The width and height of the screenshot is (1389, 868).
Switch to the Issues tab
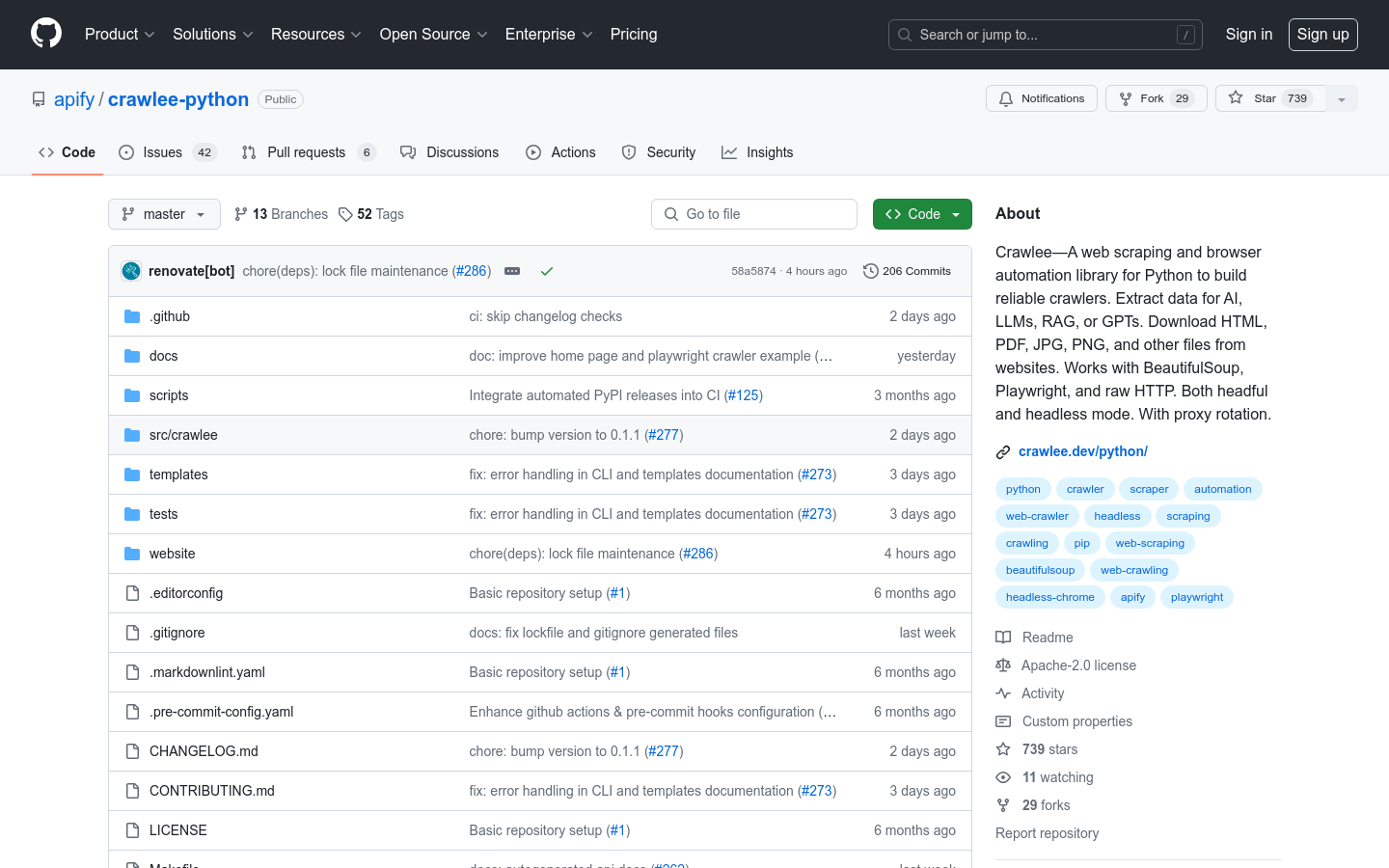point(162,152)
